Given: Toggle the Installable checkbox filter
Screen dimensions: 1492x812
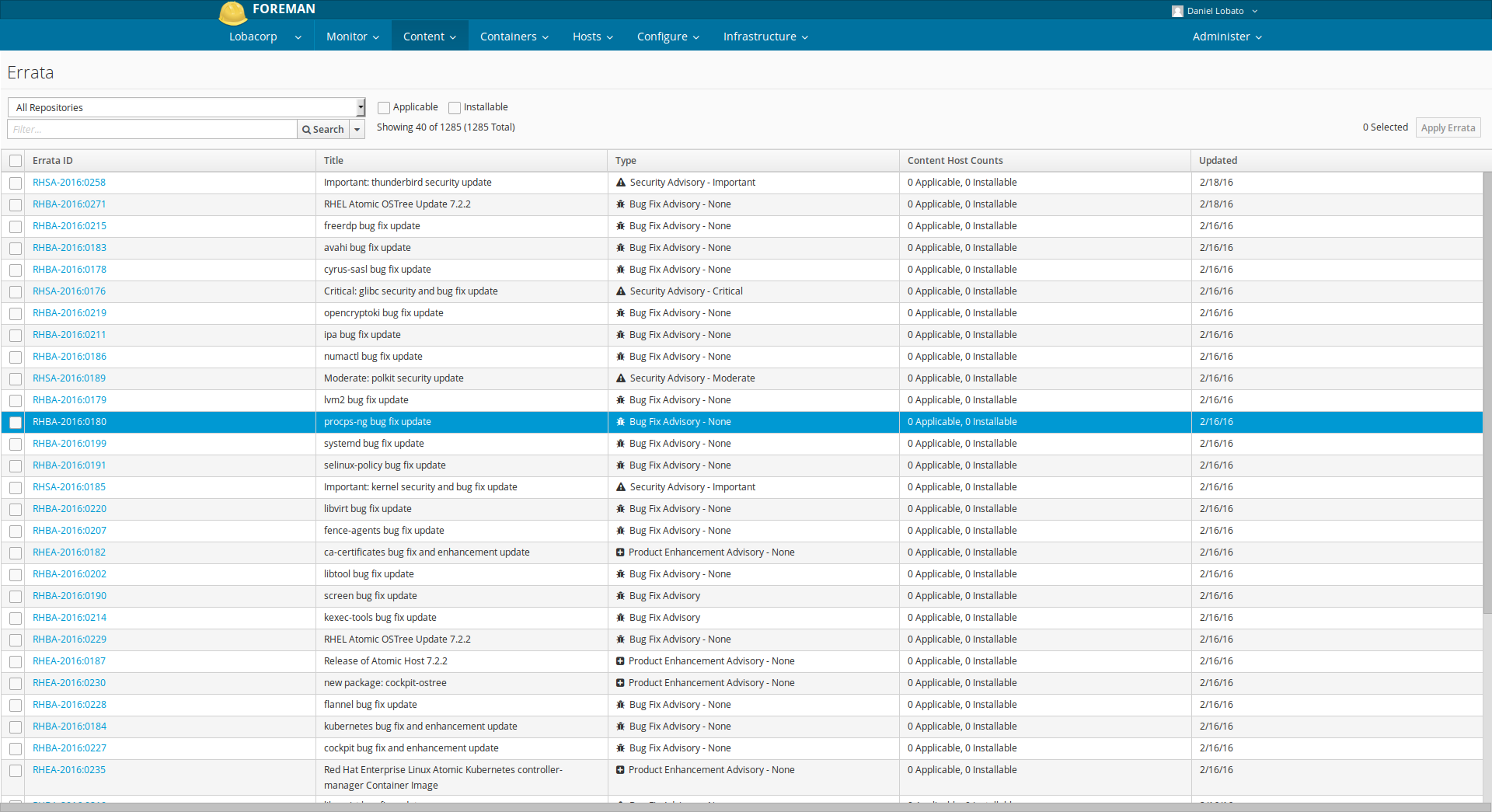Looking at the screenshot, I should pyautogui.click(x=455, y=108).
